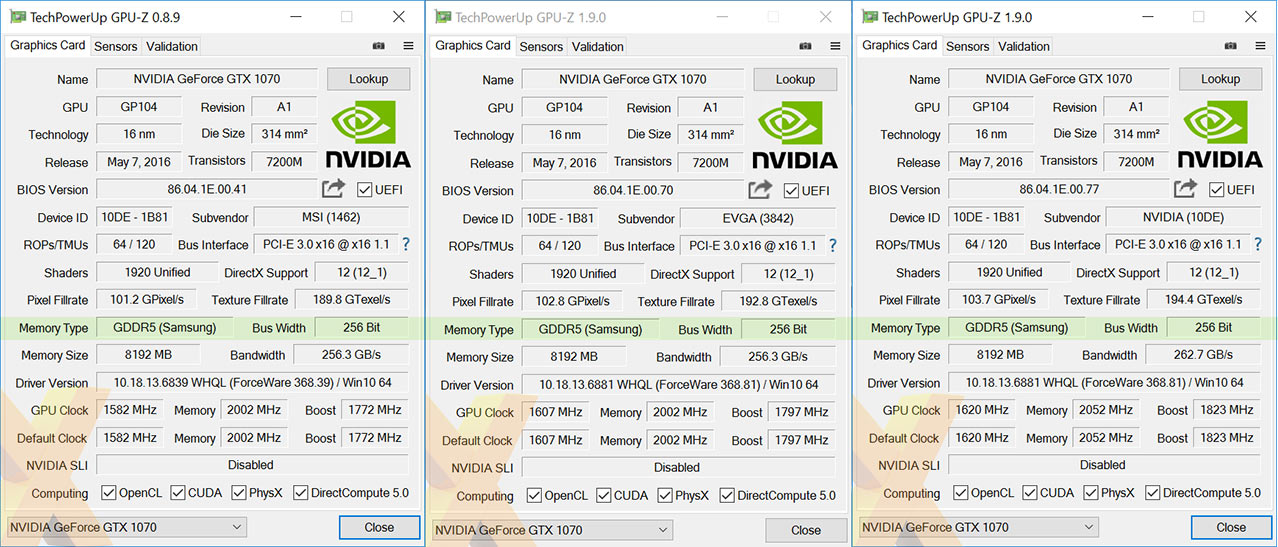Minimize the GPU-Z 0.8.9 window
The image size is (1278, 547).
coord(294,17)
